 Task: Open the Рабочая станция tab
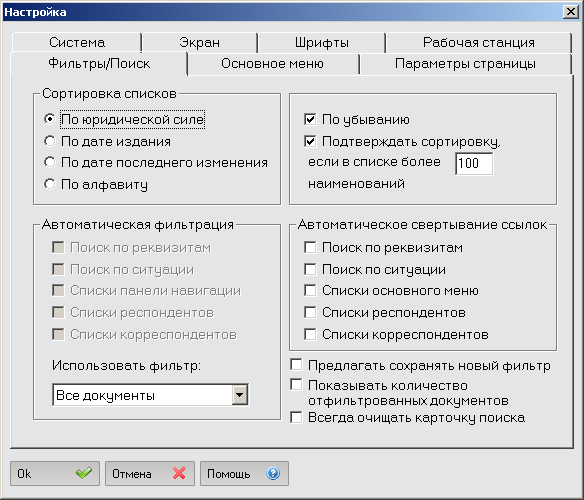point(479,42)
